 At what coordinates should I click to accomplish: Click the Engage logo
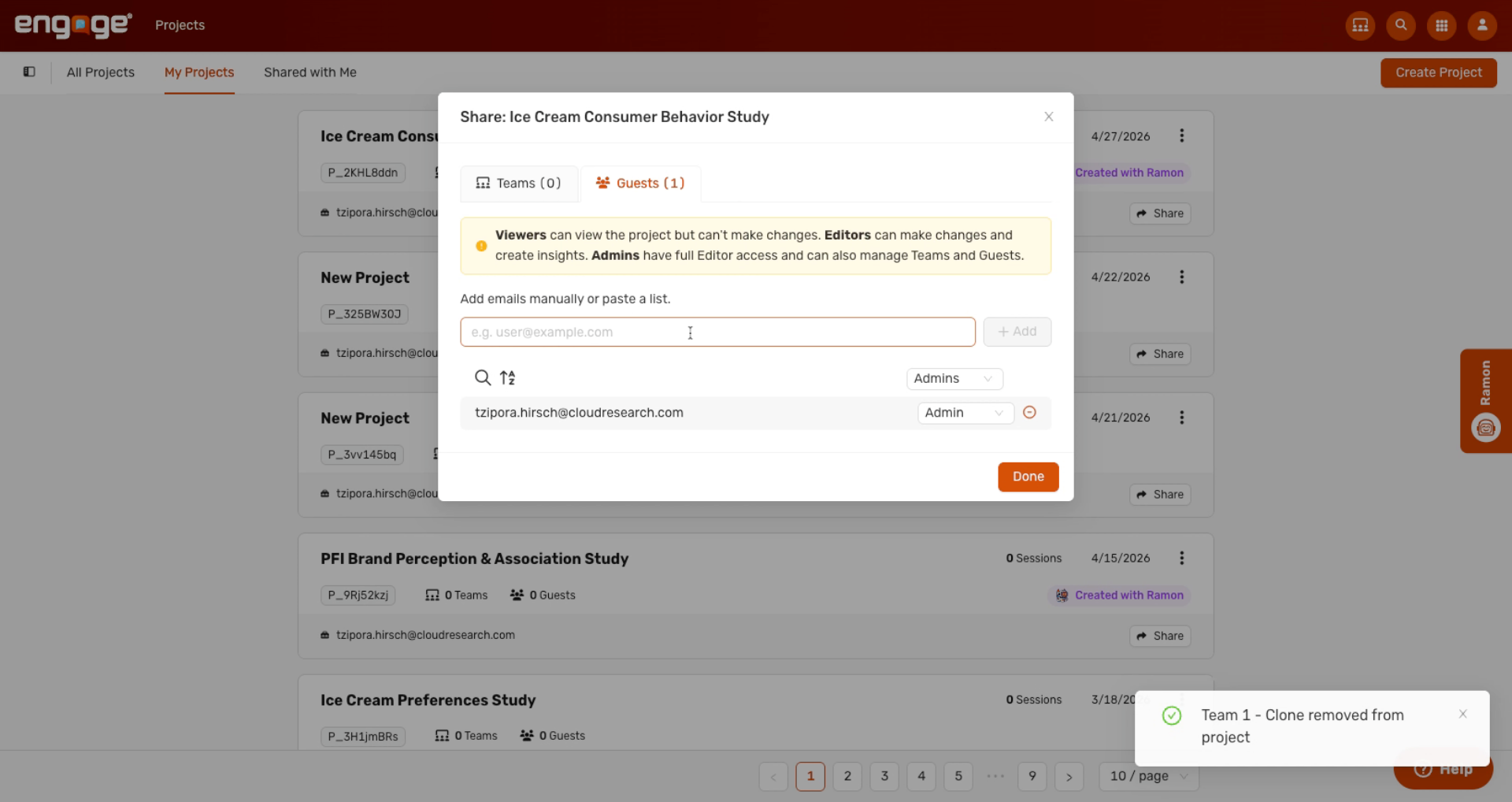point(73,25)
